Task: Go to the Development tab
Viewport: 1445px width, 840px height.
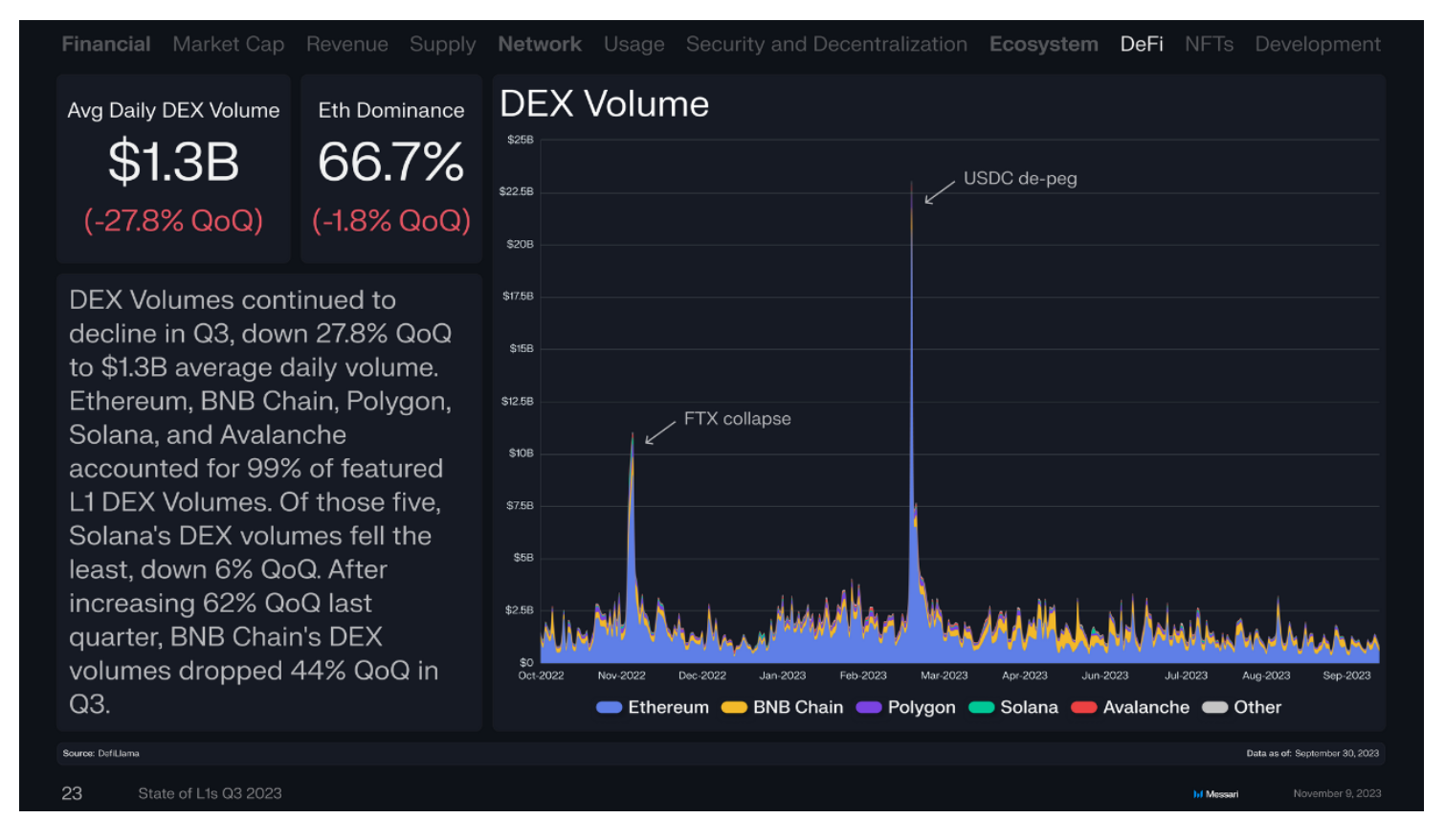Action: pos(1318,45)
